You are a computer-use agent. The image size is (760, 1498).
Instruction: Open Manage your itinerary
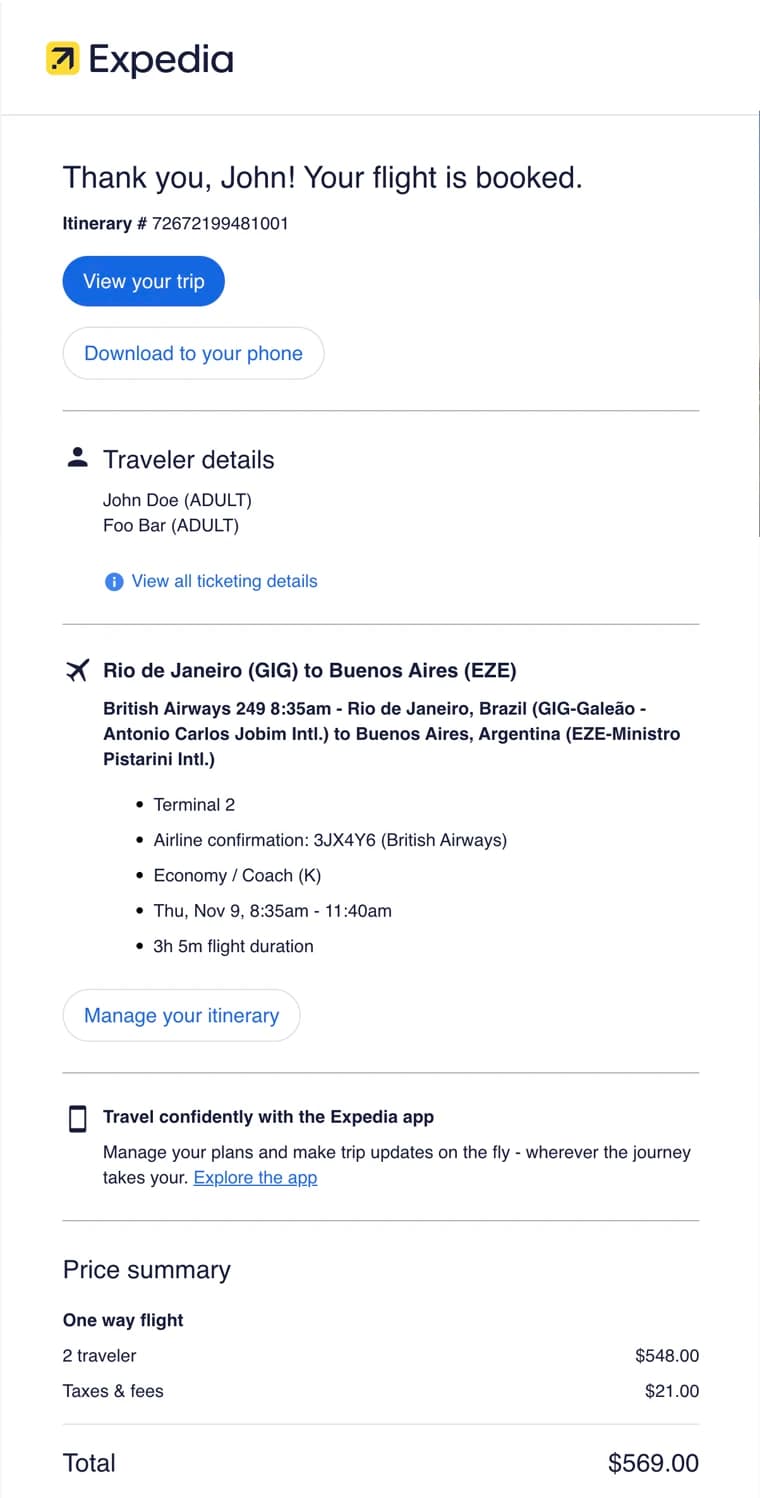click(181, 1015)
